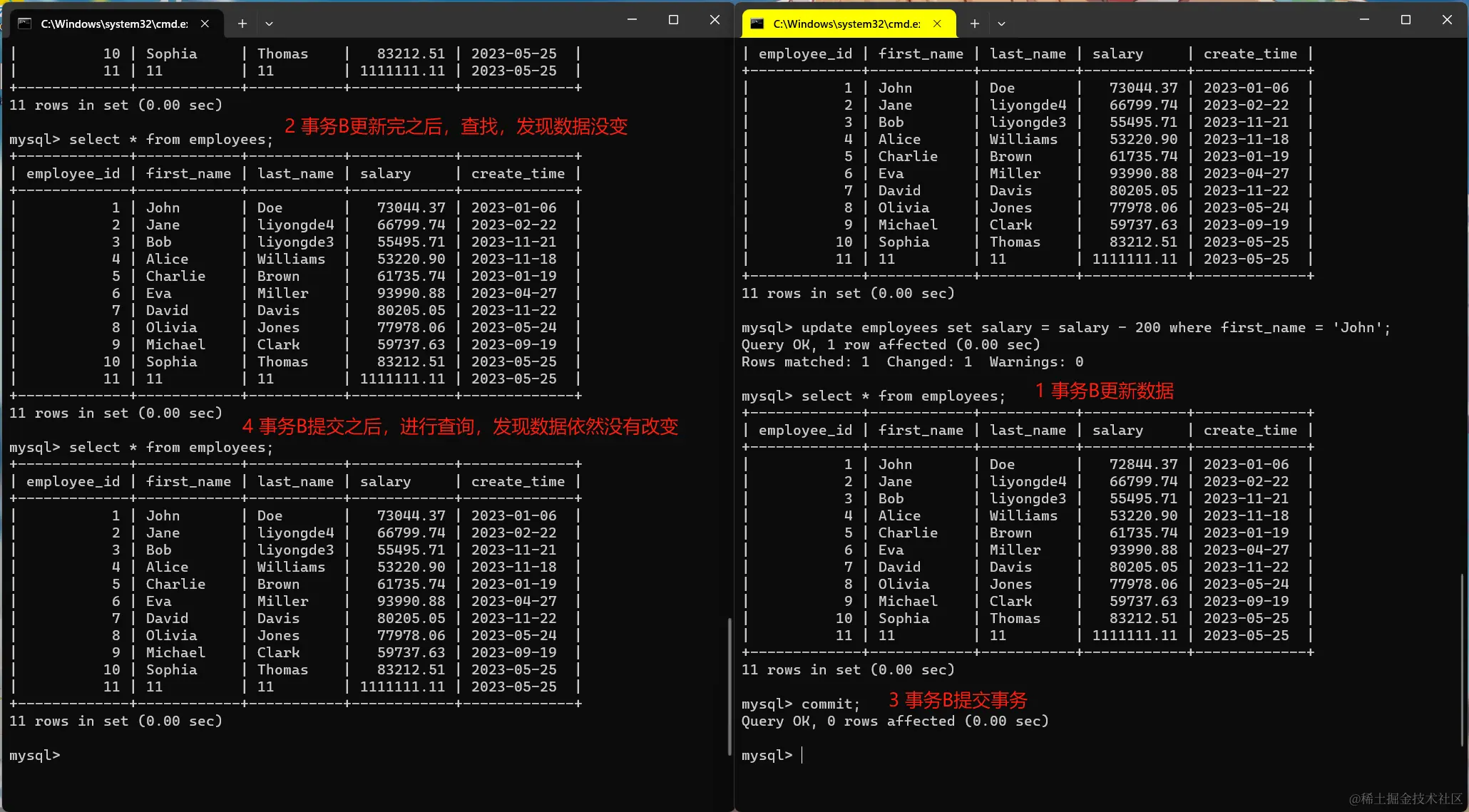The height and width of the screenshot is (812, 1469).
Task: Click '11 rows in set' under right top table
Action: tap(848, 293)
